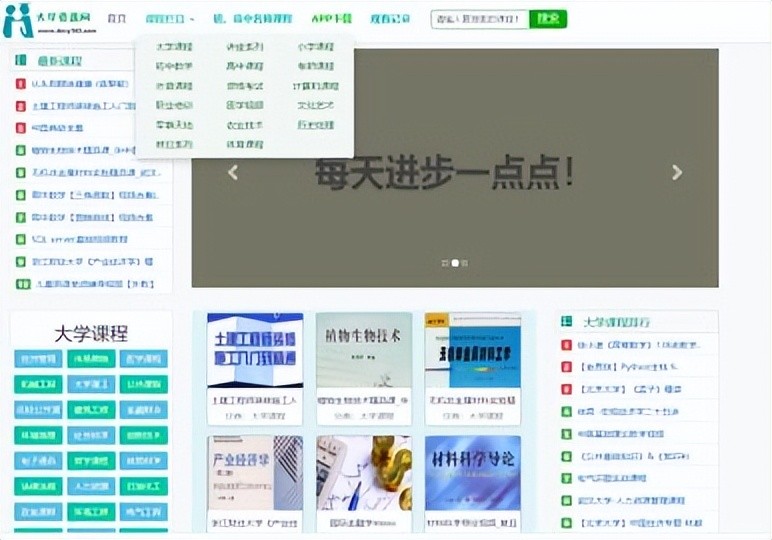Image resolution: width=772 pixels, height=540 pixels.
Task: Click the last green icon in ranking list
Action: [566, 522]
